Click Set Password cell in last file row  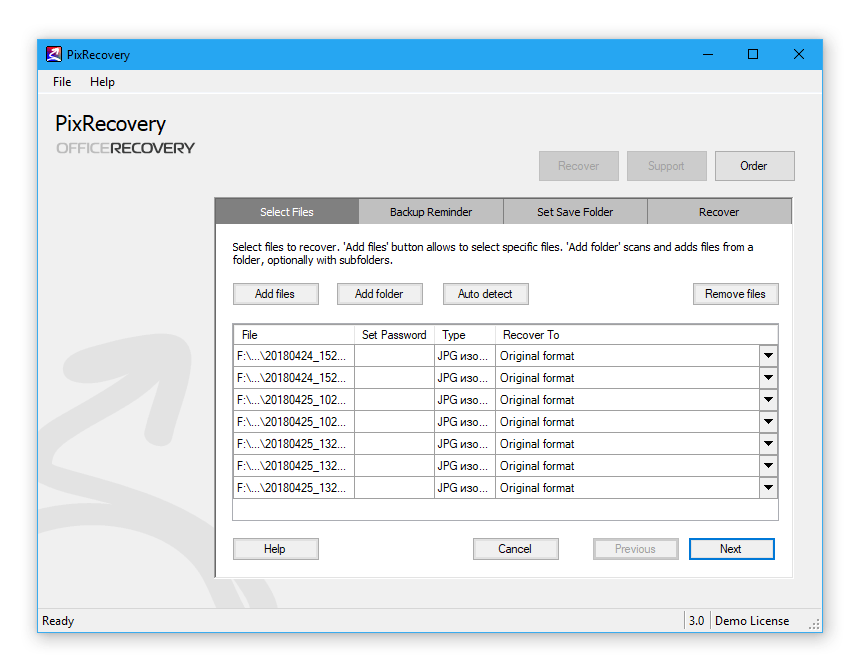click(x=394, y=488)
